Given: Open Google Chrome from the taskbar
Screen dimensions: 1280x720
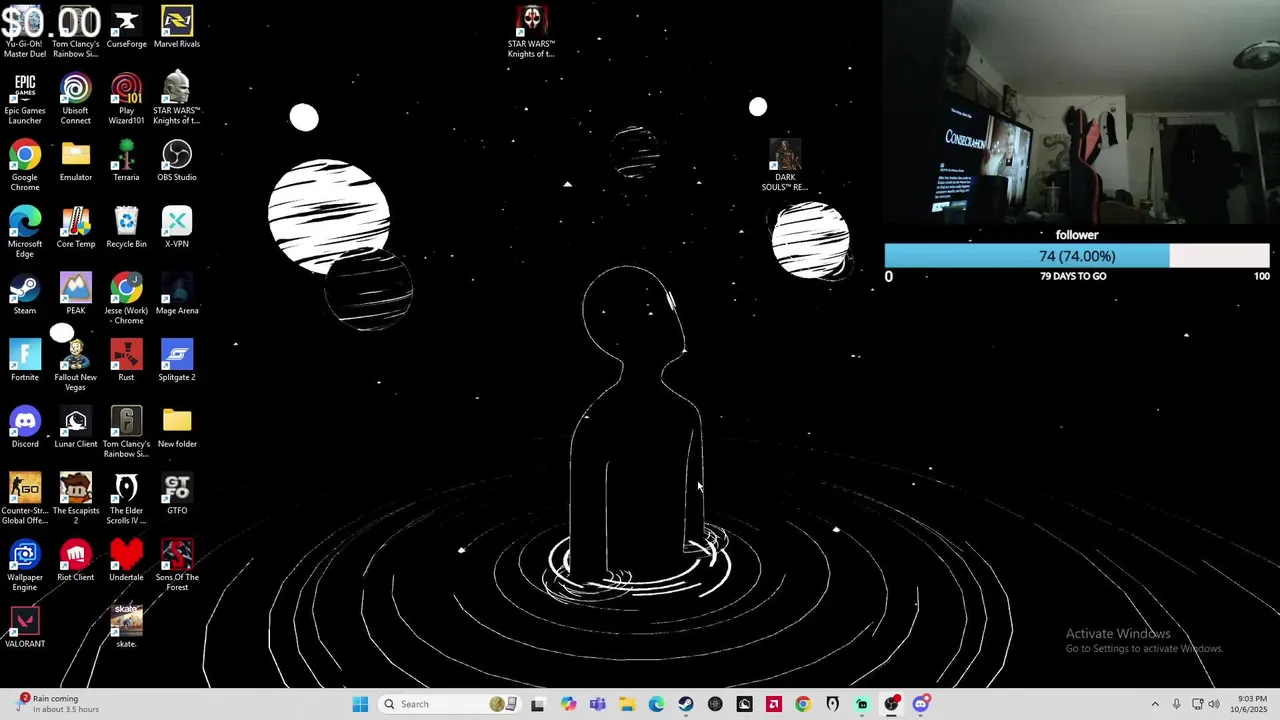Looking at the screenshot, I should click(803, 704).
